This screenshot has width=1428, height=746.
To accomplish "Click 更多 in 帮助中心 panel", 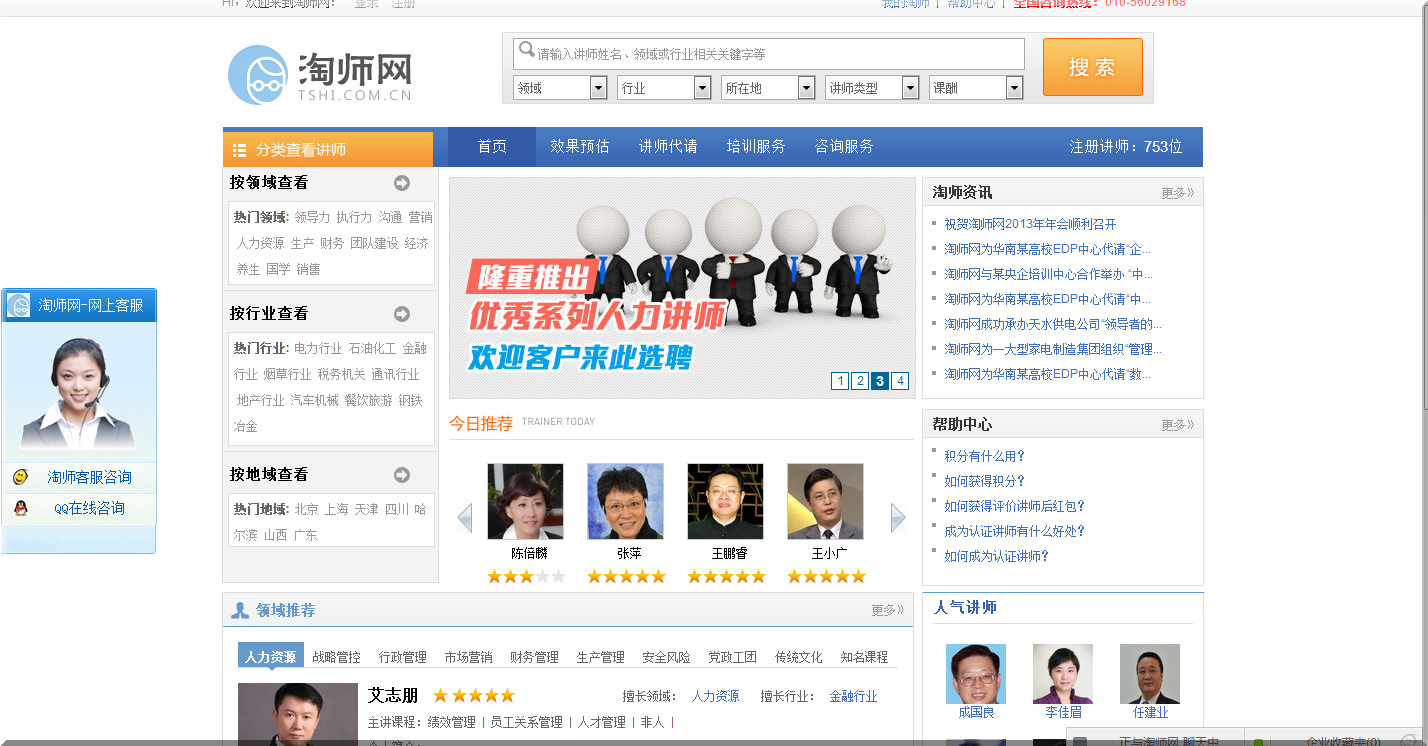I will point(1177,425).
